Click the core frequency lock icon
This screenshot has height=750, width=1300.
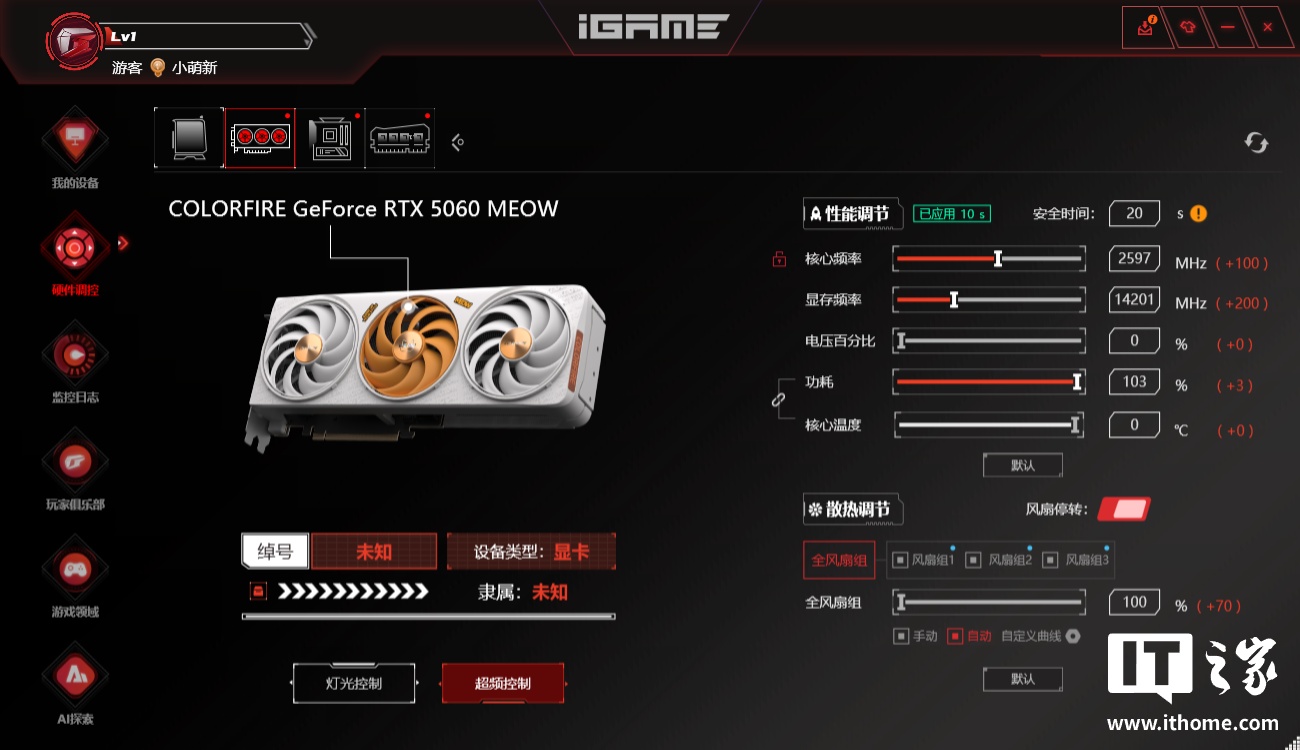coord(779,260)
